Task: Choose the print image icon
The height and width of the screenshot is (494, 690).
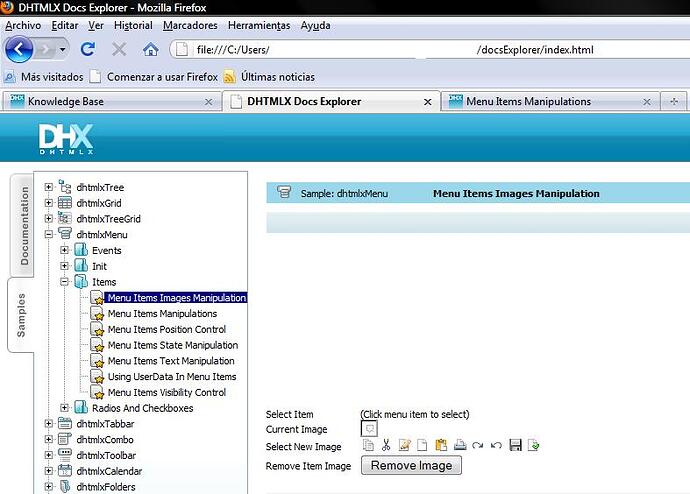Action: pyautogui.click(x=460, y=445)
